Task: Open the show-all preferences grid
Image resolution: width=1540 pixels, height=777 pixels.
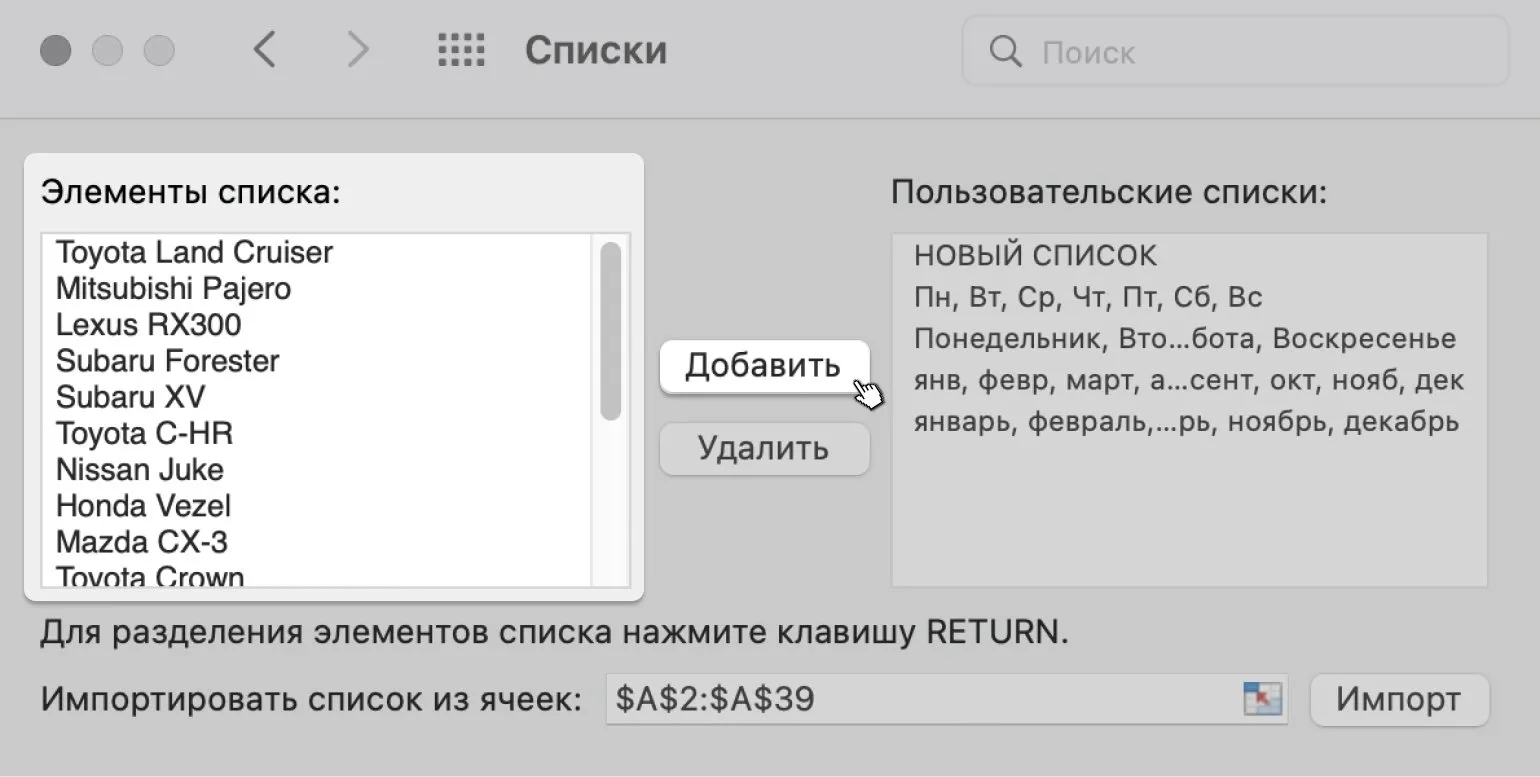Action: (x=461, y=50)
